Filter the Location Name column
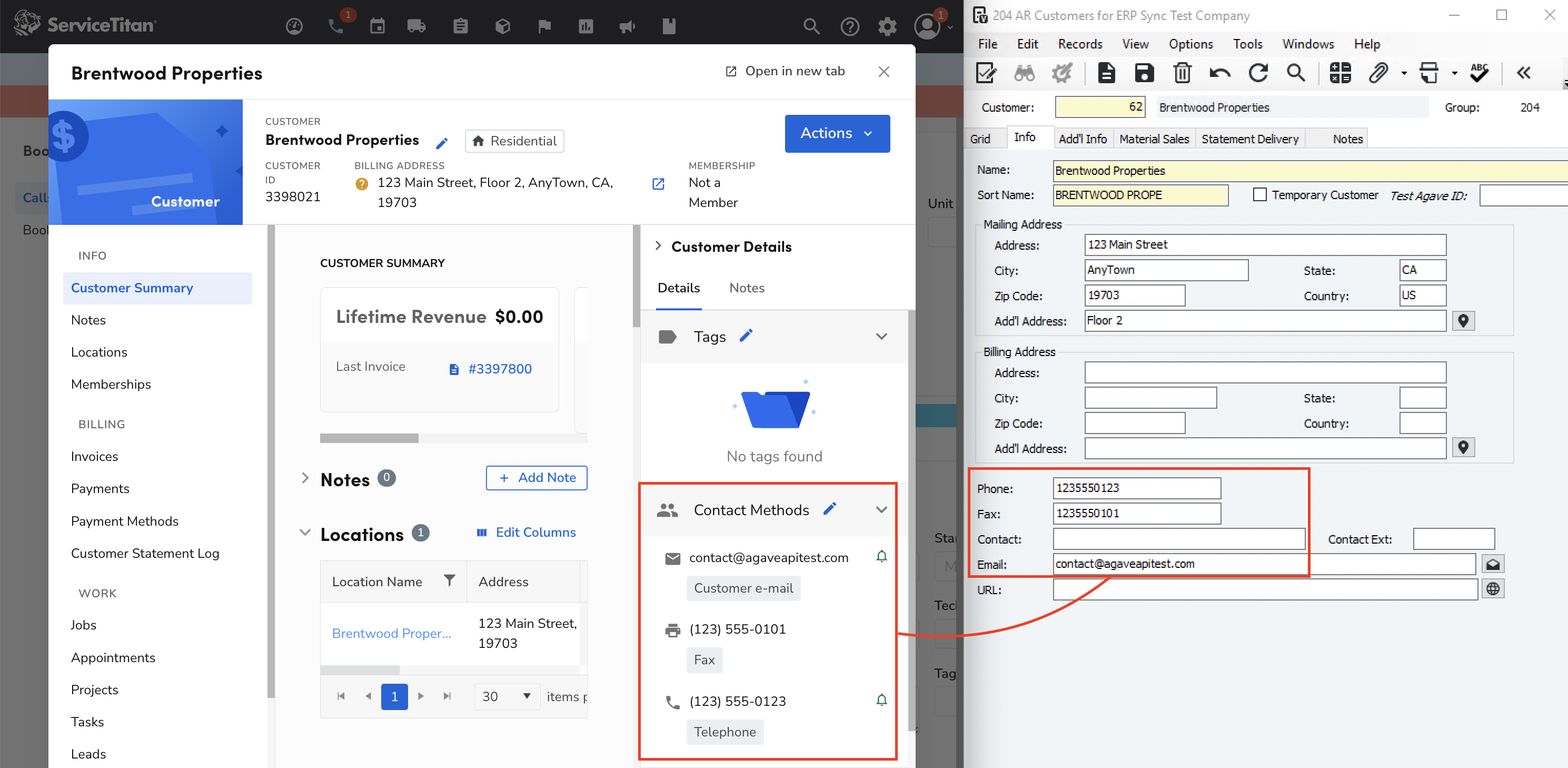The image size is (1568, 768). 449,581
